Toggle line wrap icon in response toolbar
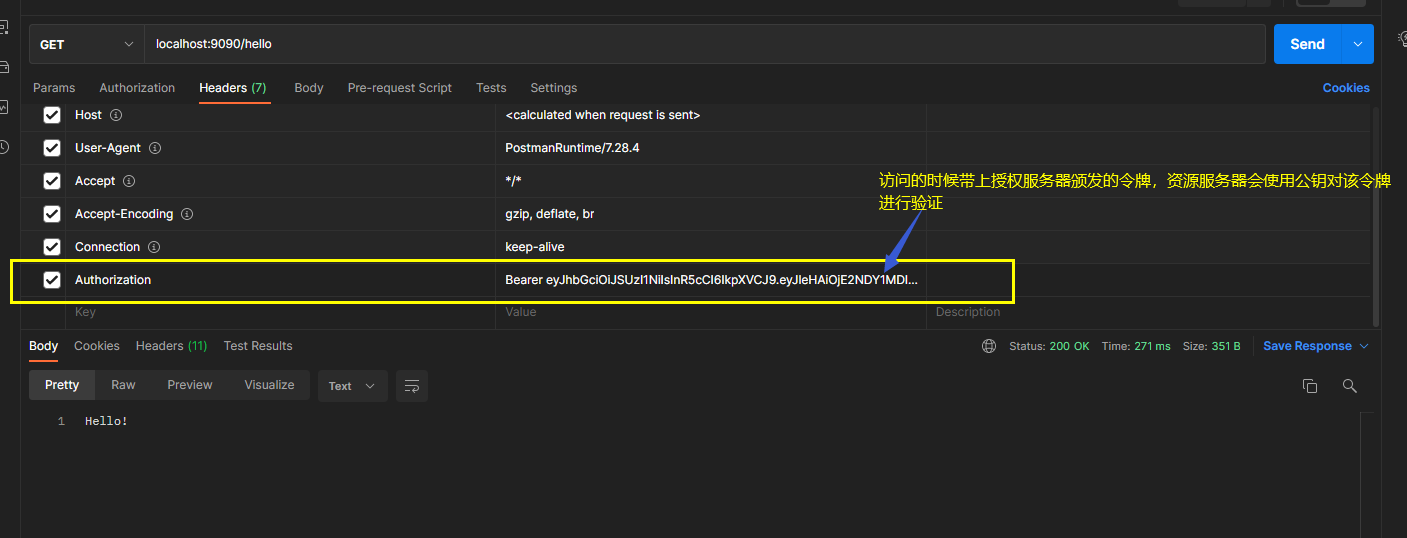Image resolution: width=1407 pixels, height=538 pixels. coord(412,386)
